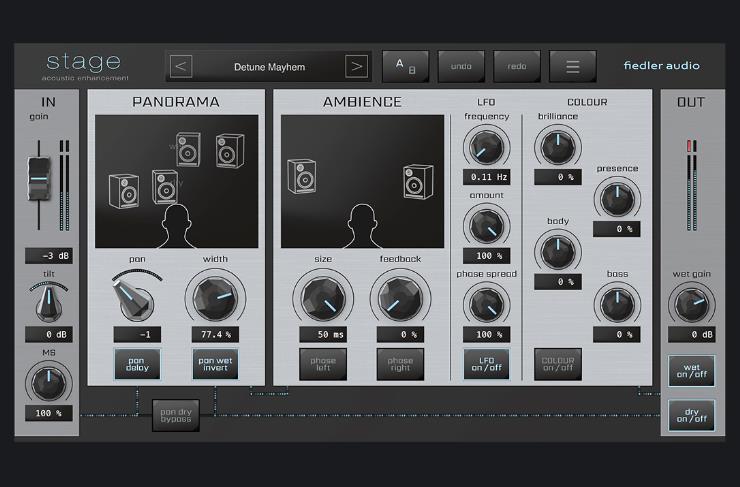Viewport: 740px width, 487px height.
Task: Click the -3 dB input gain value field
Action: click(49, 256)
